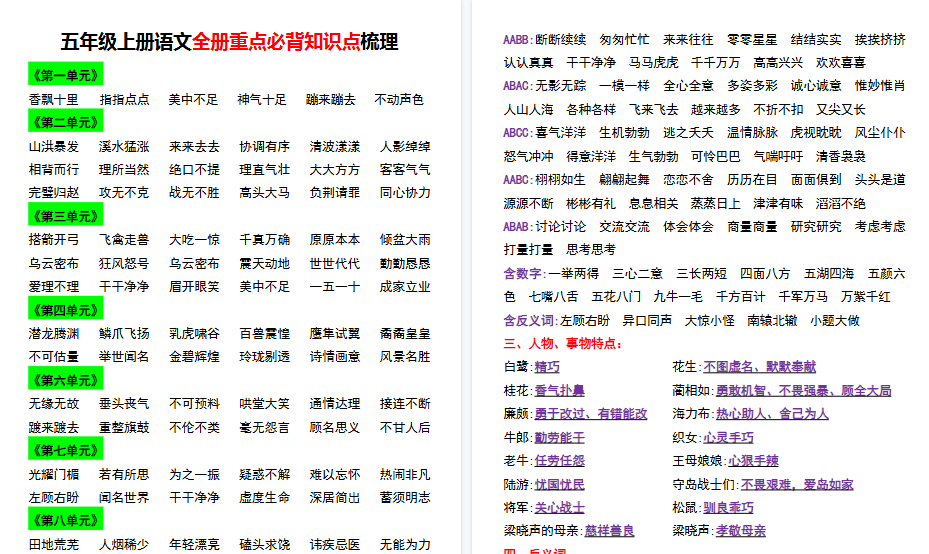Click the phrase 举世闻名
The image size is (929, 554).
(x=124, y=357)
